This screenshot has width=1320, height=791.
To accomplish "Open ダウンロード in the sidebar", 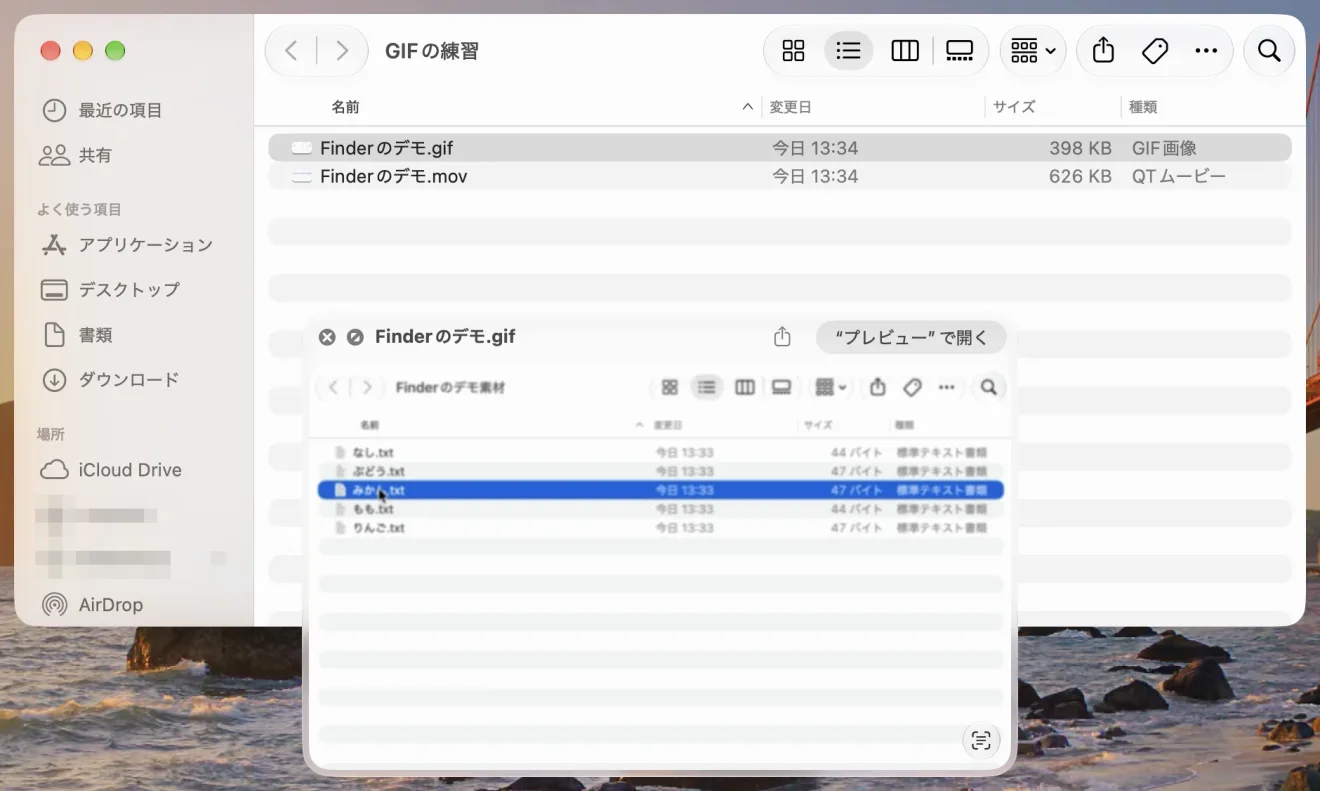I will 110,380.
